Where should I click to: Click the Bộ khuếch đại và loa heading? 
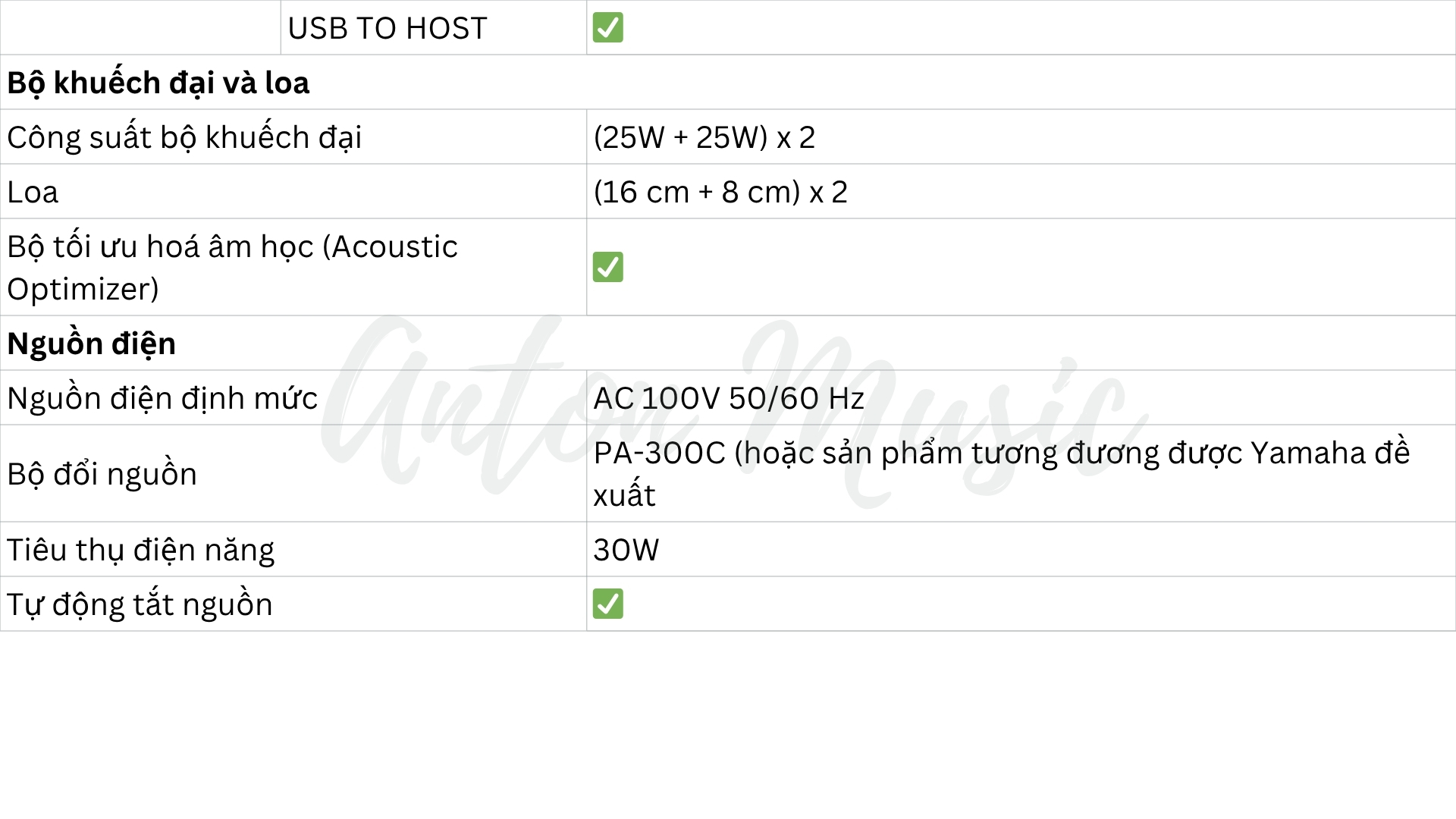[158, 83]
